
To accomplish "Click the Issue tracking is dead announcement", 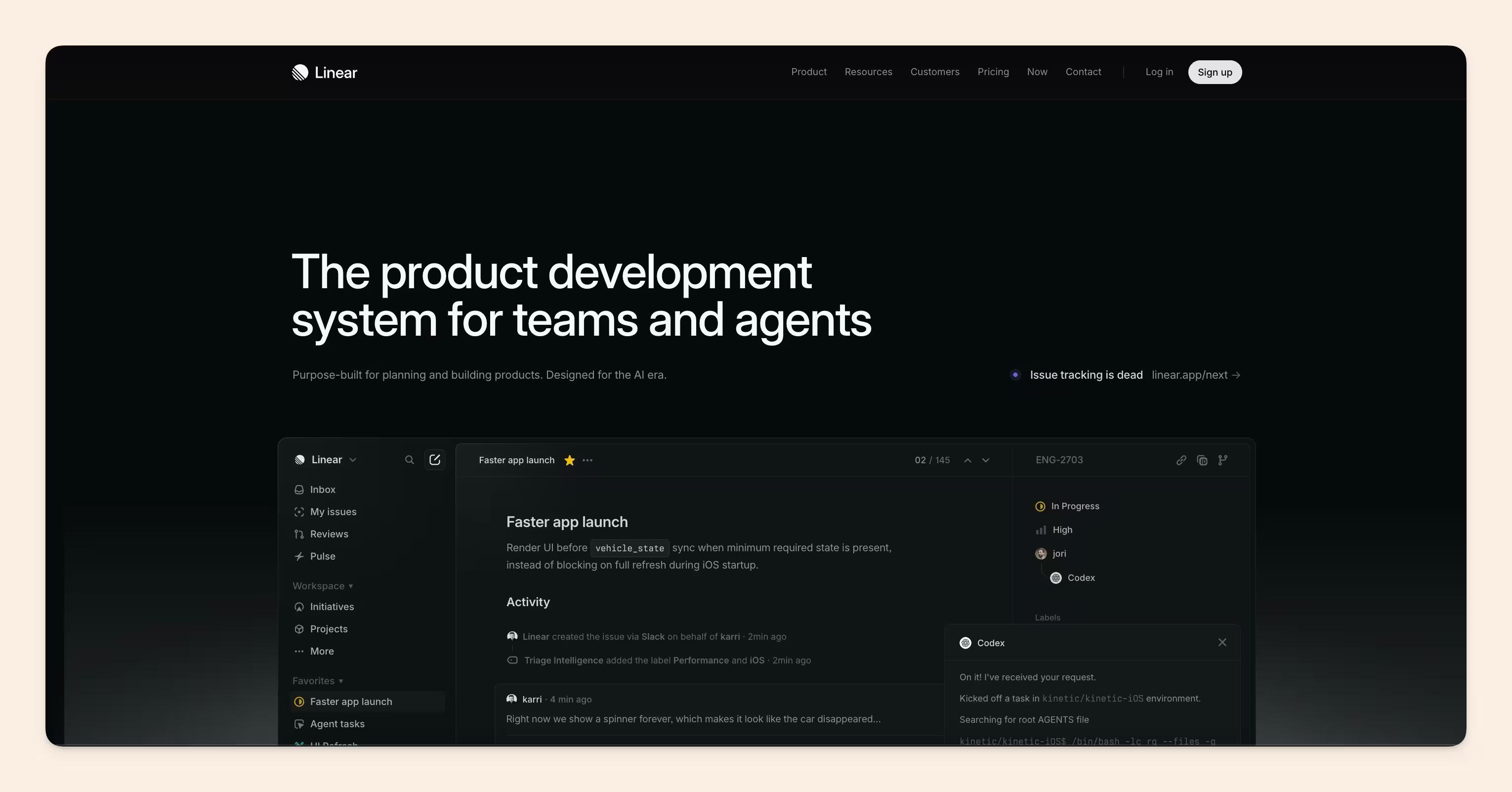I will tap(1086, 375).
